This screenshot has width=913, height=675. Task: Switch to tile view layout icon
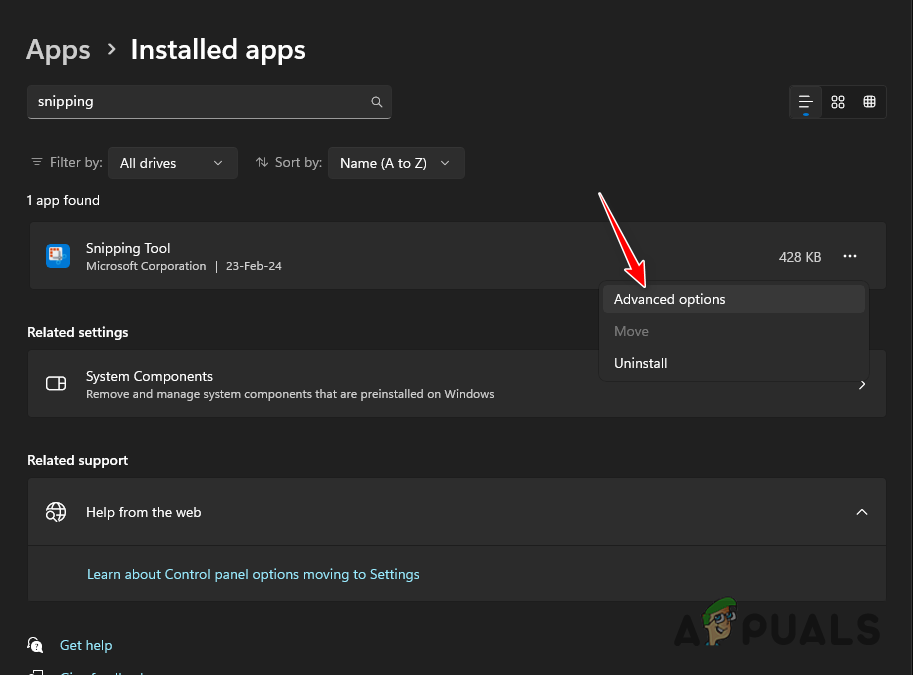pos(869,101)
